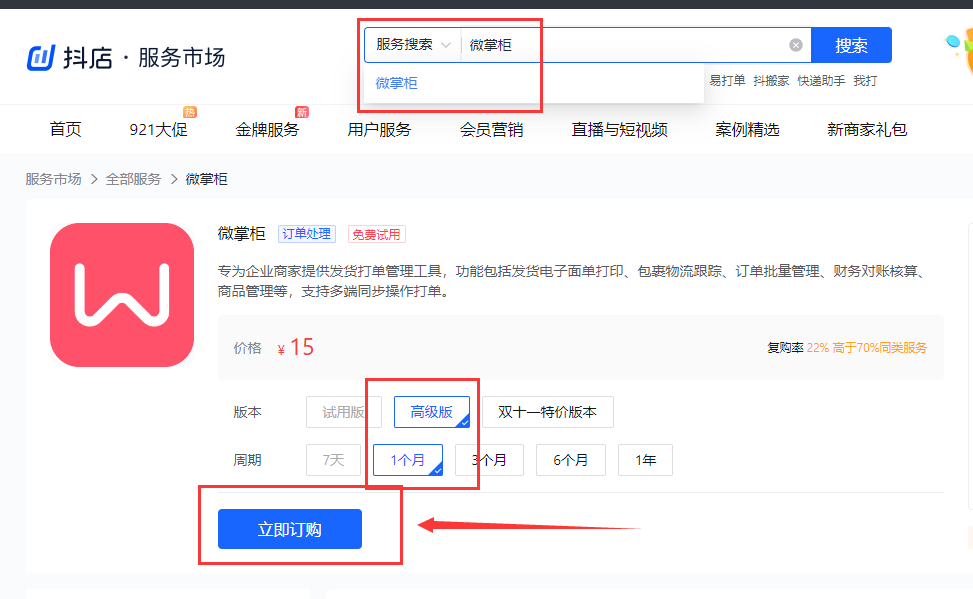This screenshot has width=973, height=599.
Task: Open the 直播与短视频 nav tab
Action: point(619,129)
